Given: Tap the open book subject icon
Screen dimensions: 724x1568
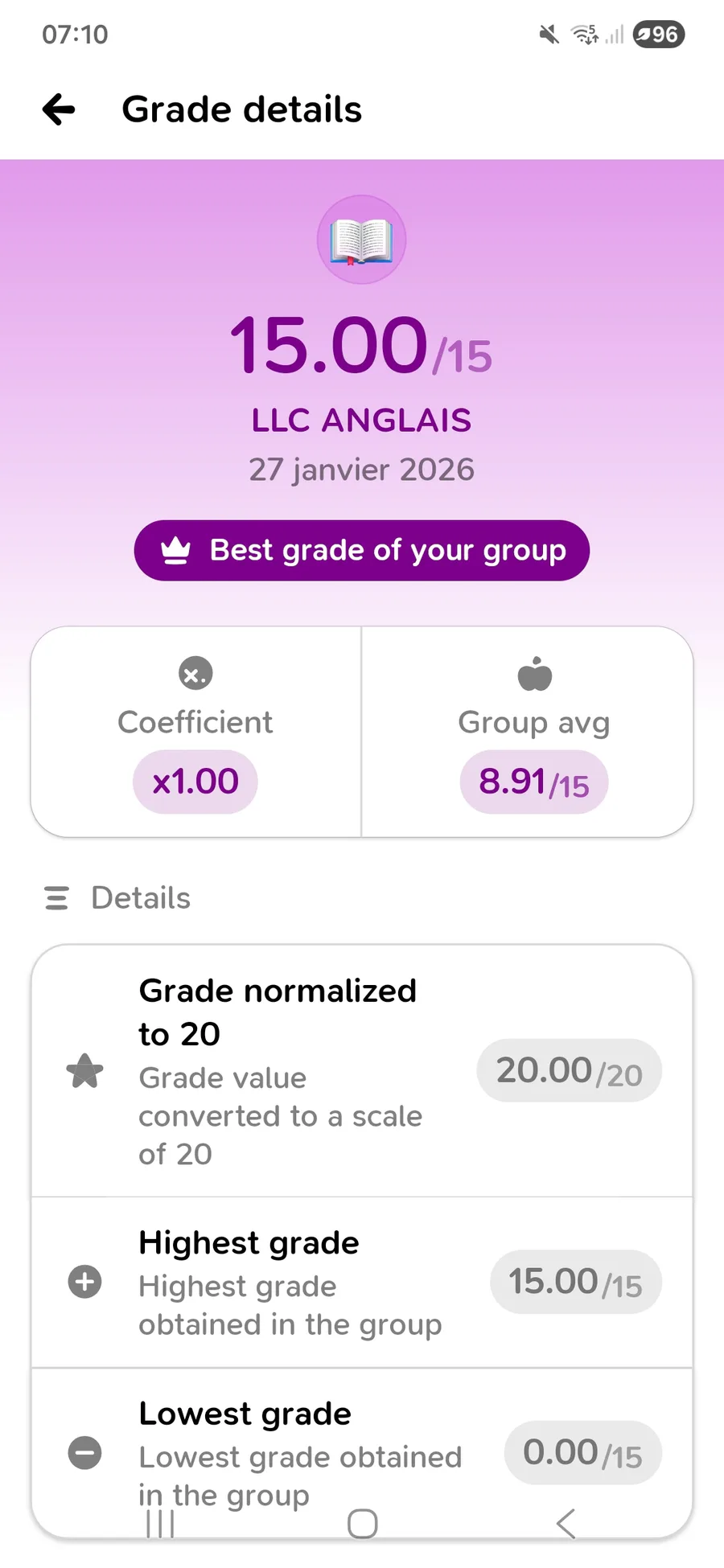Looking at the screenshot, I should coord(361,240).
